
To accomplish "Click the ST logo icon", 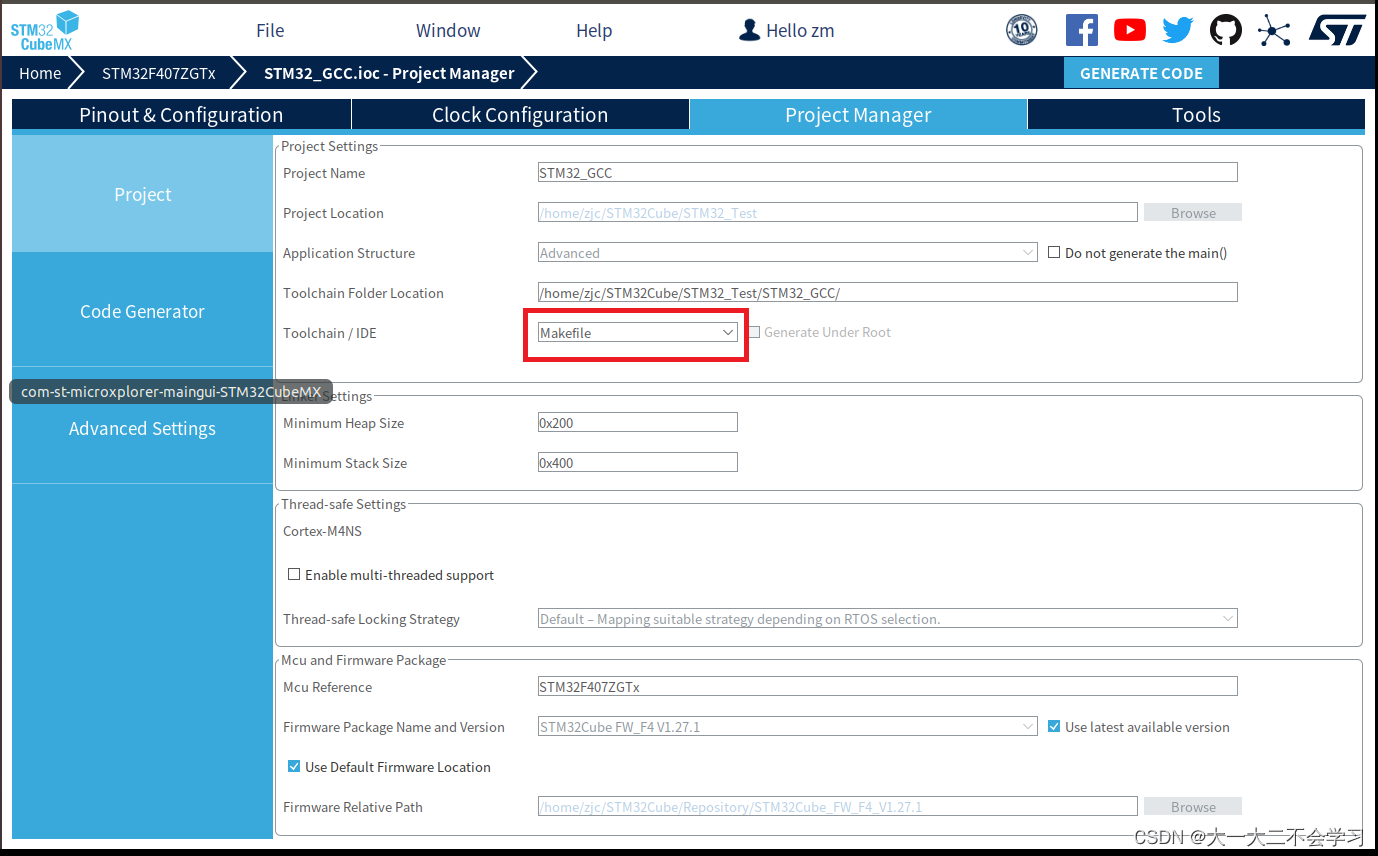I will pyautogui.click(x=1337, y=30).
